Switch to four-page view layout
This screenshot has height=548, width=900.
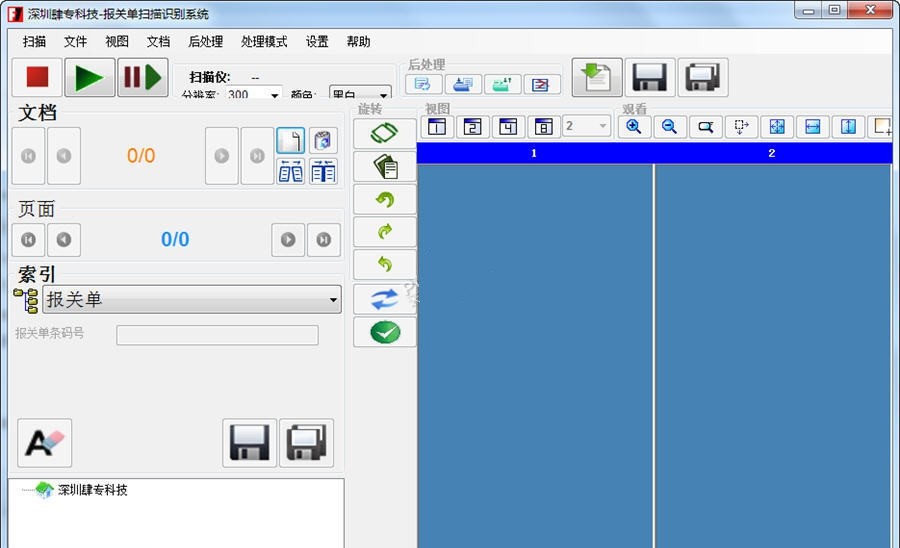[x=508, y=126]
